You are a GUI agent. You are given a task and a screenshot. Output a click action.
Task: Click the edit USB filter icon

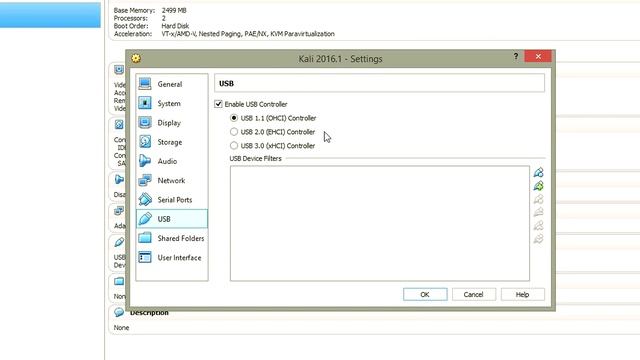[x=538, y=199]
